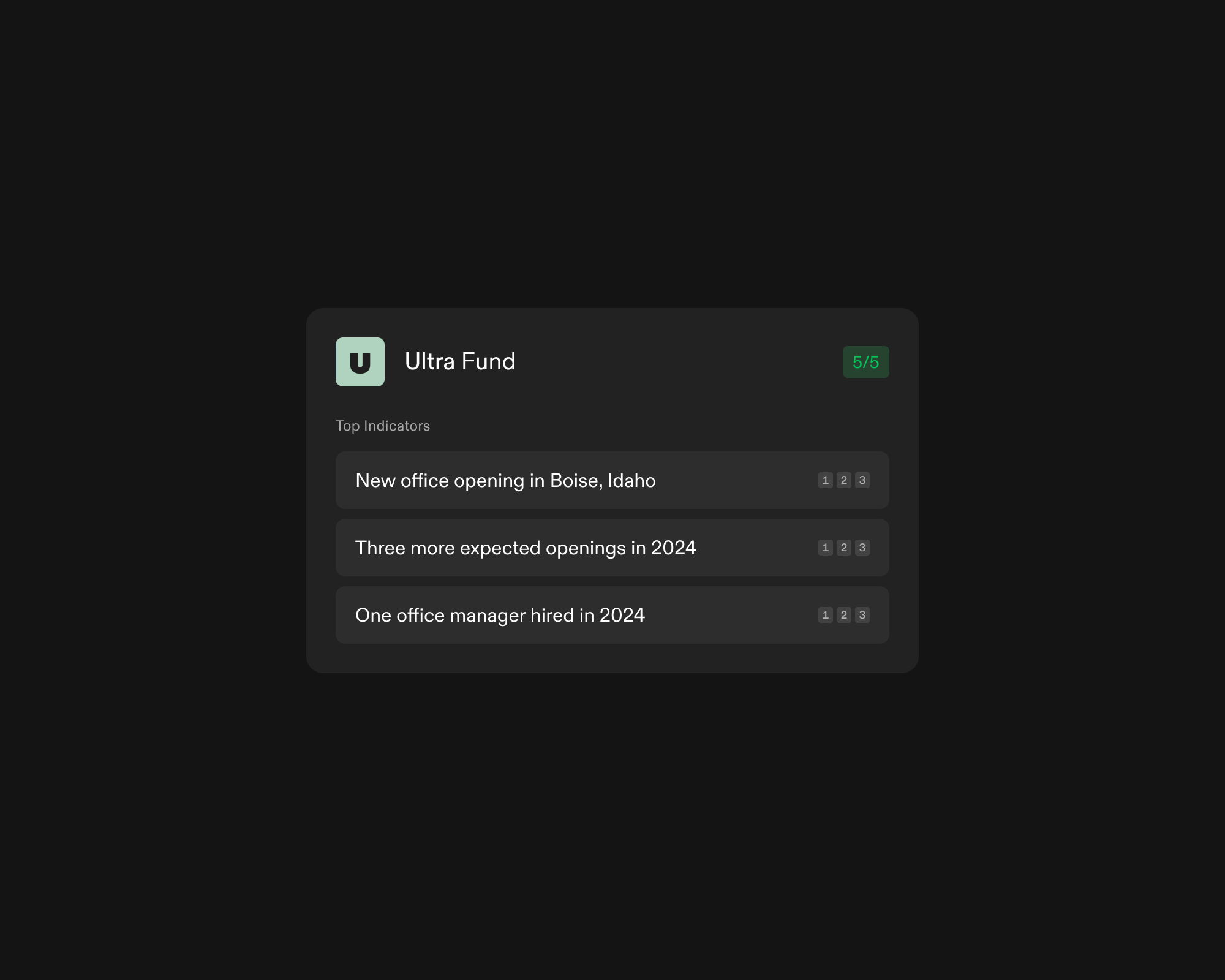Viewport: 1225px width, 980px height.
Task: Open source 3 on office manager indicator
Action: [x=862, y=615]
